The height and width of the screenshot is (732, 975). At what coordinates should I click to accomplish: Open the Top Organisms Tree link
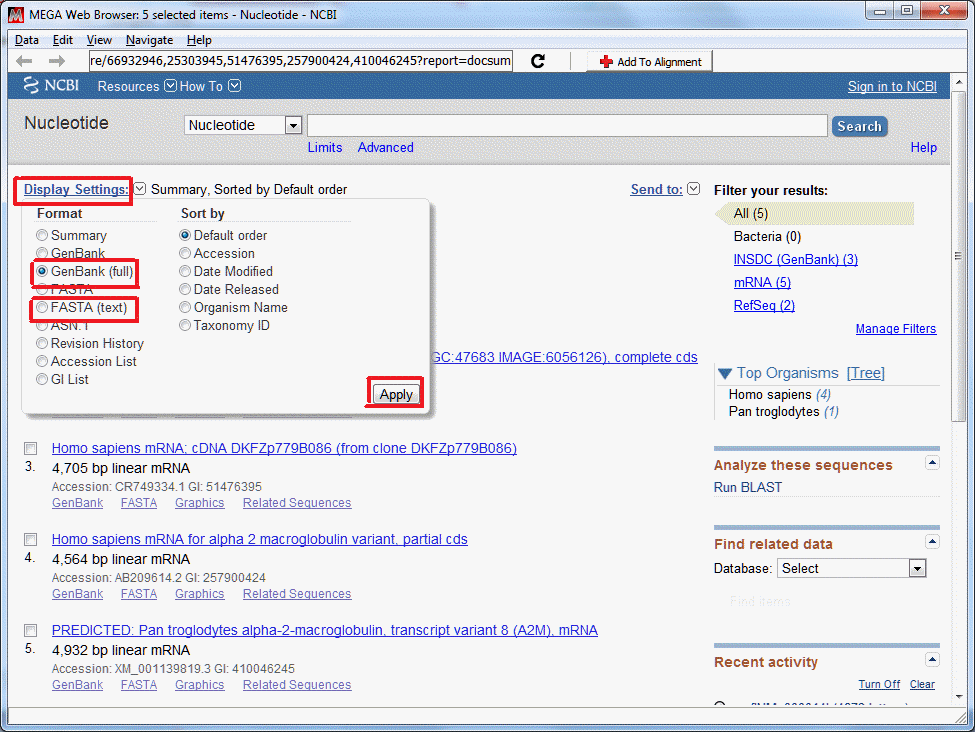point(866,373)
